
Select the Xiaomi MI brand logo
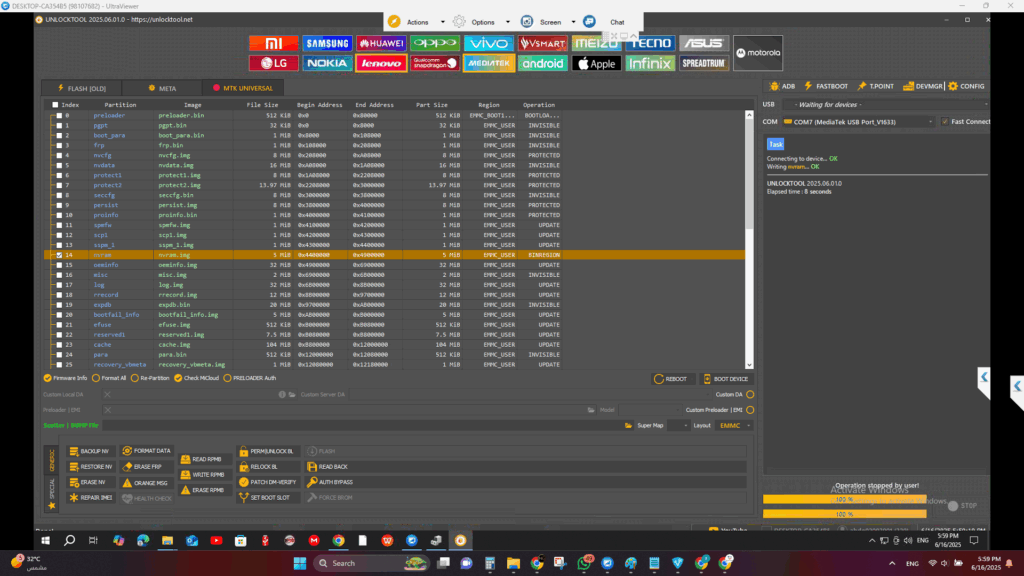point(274,43)
